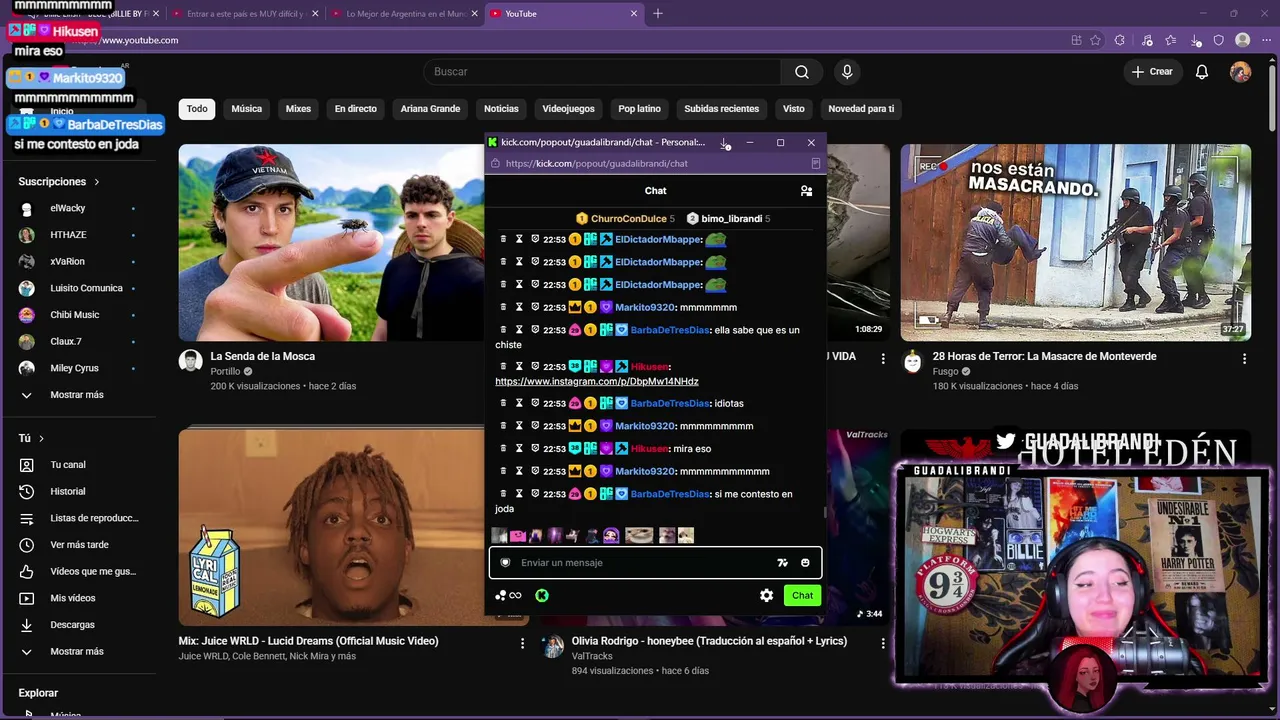Send message with green Chat button
Viewport: 1280px width, 720px height.
click(802, 595)
